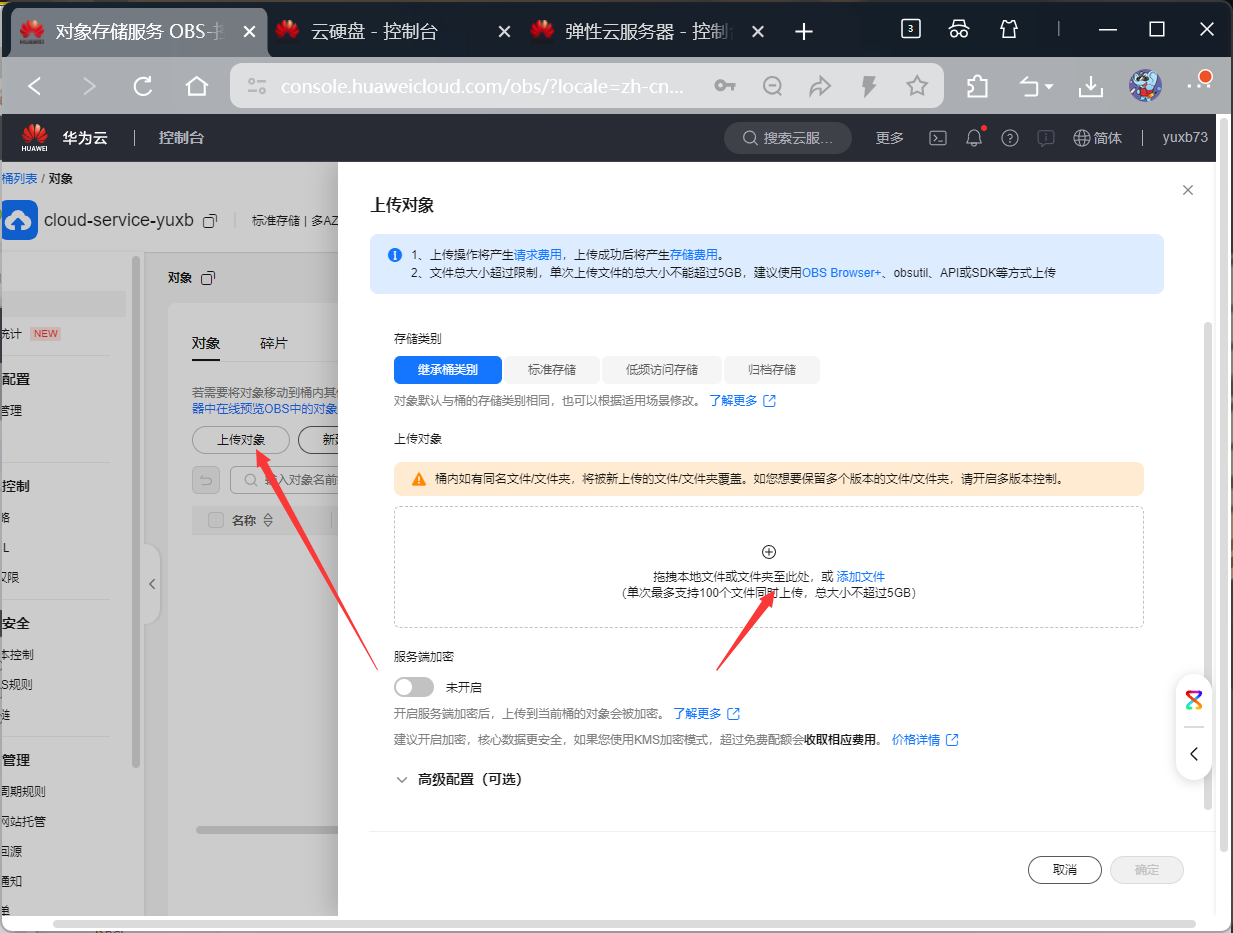
Task: Click the browser forward arrow
Action: pos(89,87)
